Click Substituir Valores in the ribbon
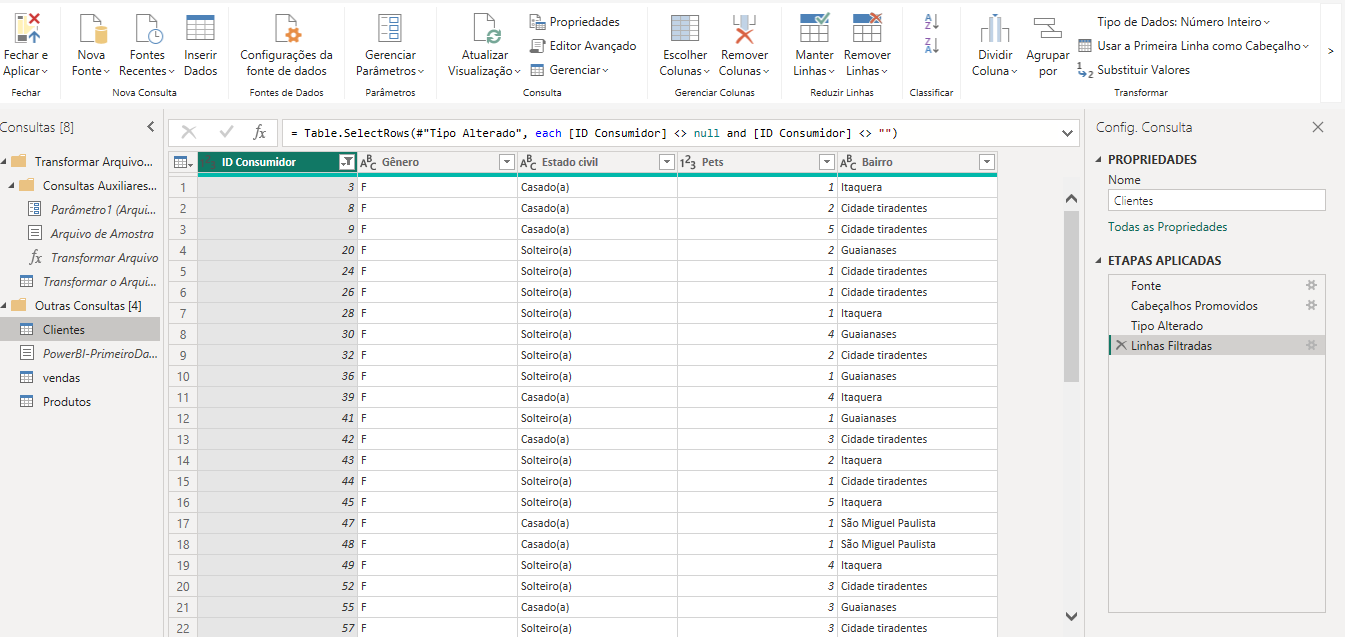 (x=1134, y=70)
